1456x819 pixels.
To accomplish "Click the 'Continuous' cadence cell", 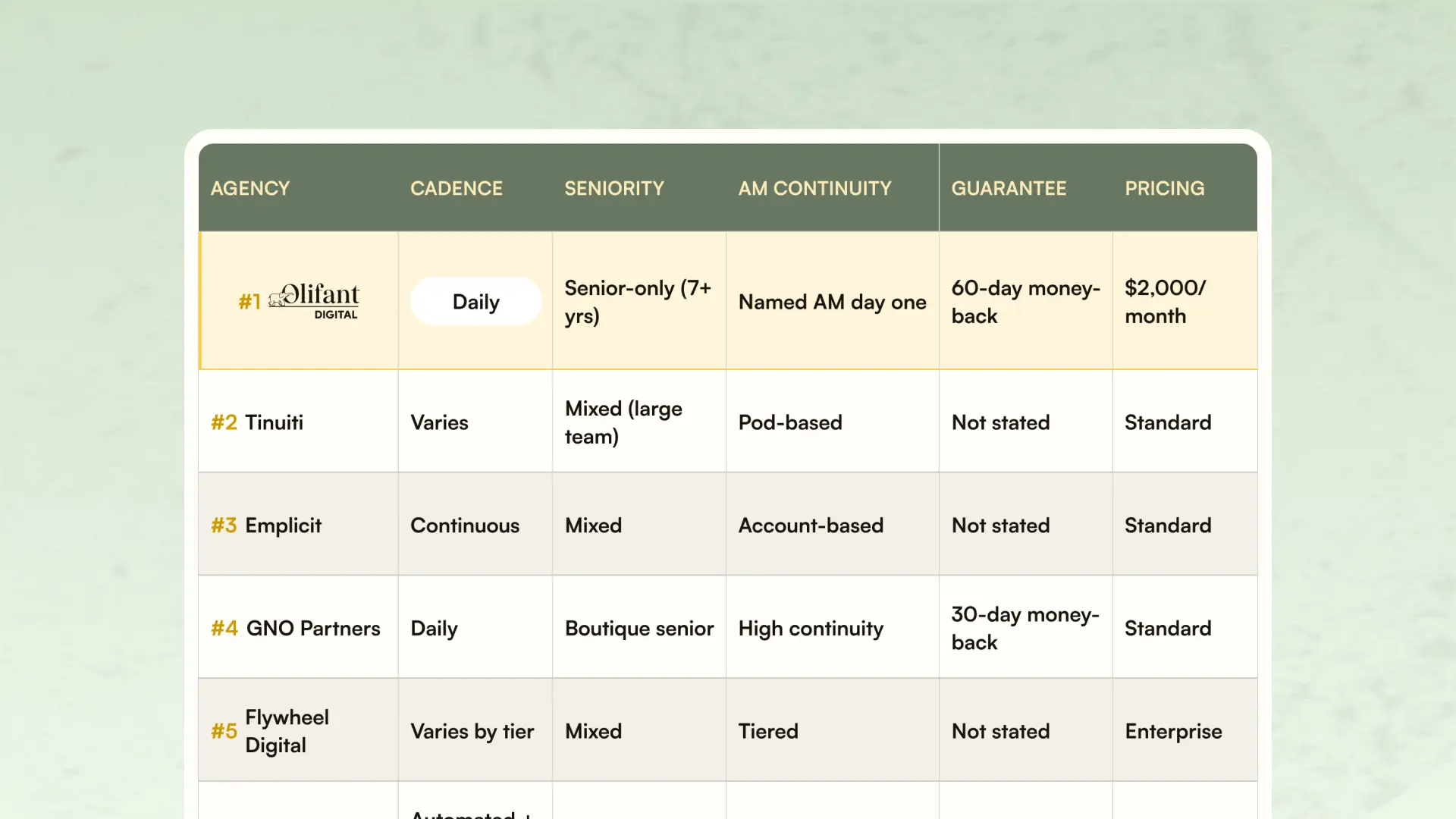I will pos(475,525).
